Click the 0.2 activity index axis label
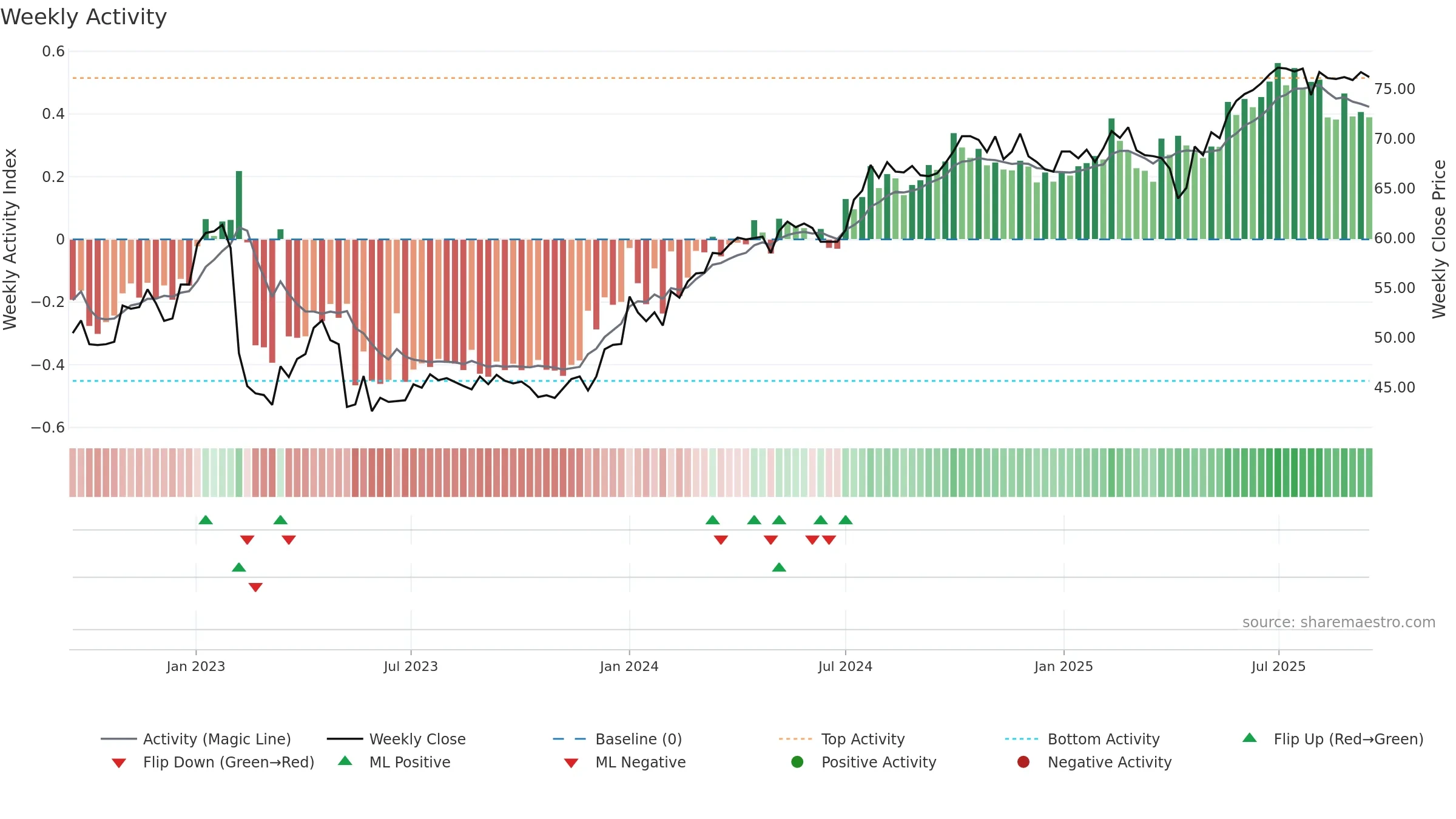This screenshot has width=1456, height=819. [53, 177]
